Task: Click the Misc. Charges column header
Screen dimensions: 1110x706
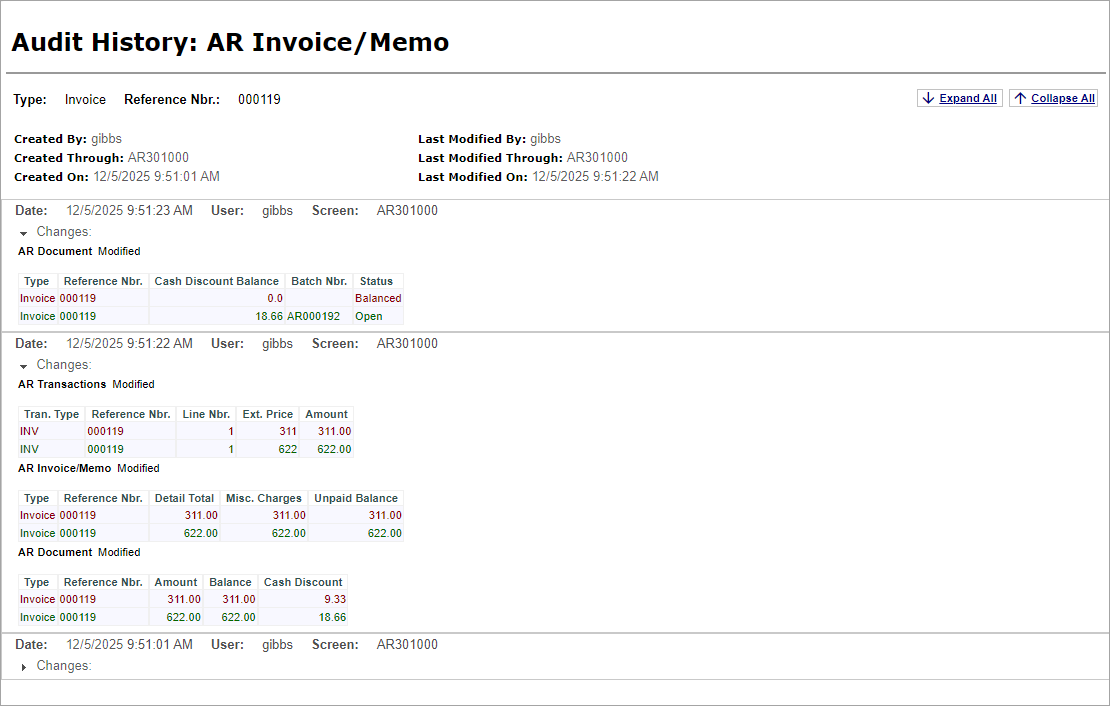Action: pyautogui.click(x=264, y=499)
